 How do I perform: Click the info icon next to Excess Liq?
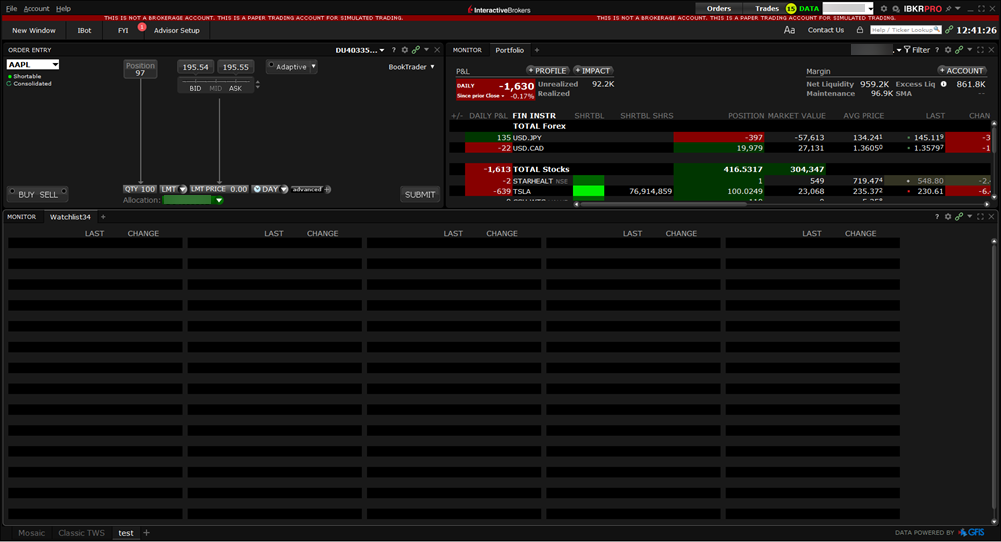(x=944, y=84)
